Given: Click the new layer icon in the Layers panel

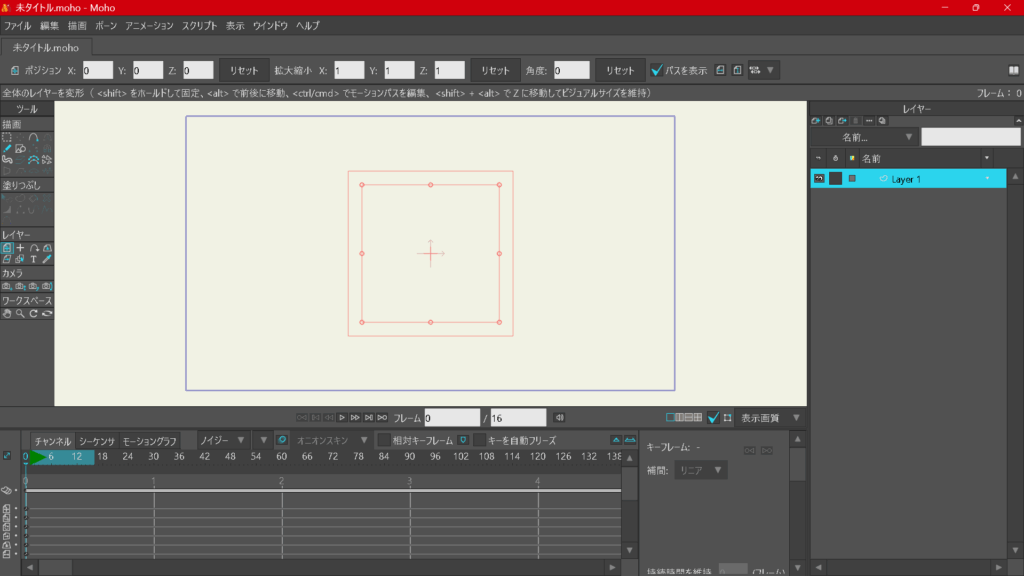Looking at the screenshot, I should 816,120.
